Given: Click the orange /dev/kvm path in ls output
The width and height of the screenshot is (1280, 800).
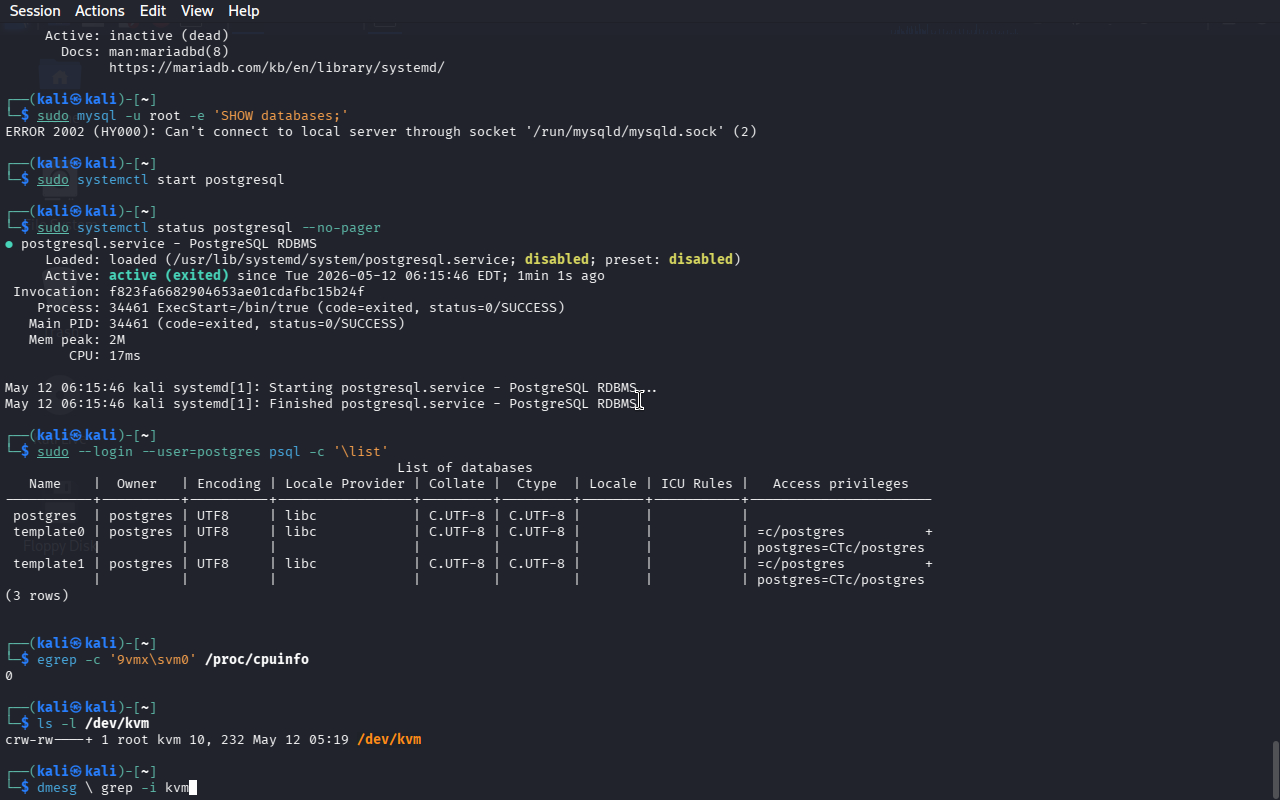Looking at the screenshot, I should 389,740.
